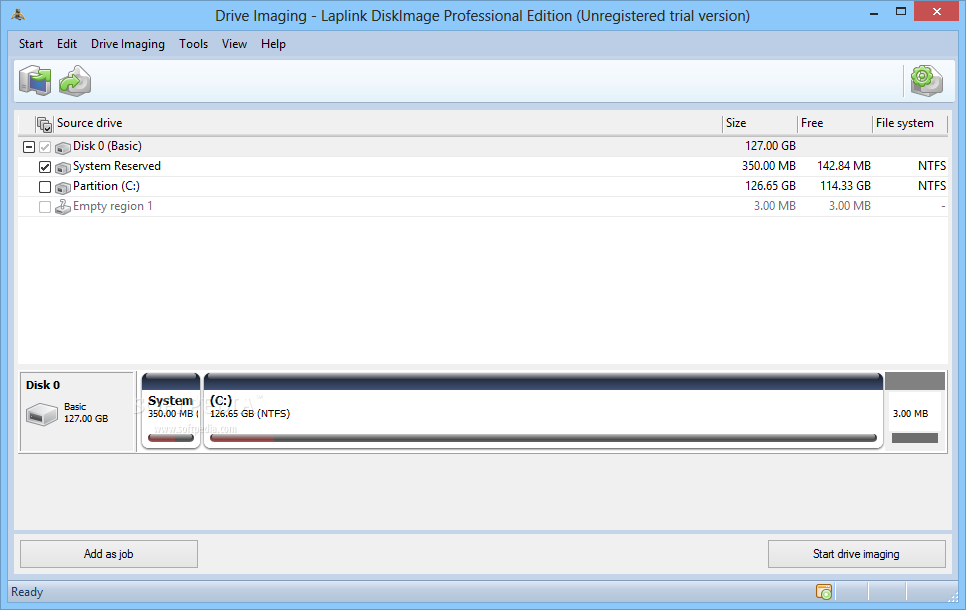This screenshot has width=966, height=610.
Task: Click the Free column header
Action: tap(835, 123)
